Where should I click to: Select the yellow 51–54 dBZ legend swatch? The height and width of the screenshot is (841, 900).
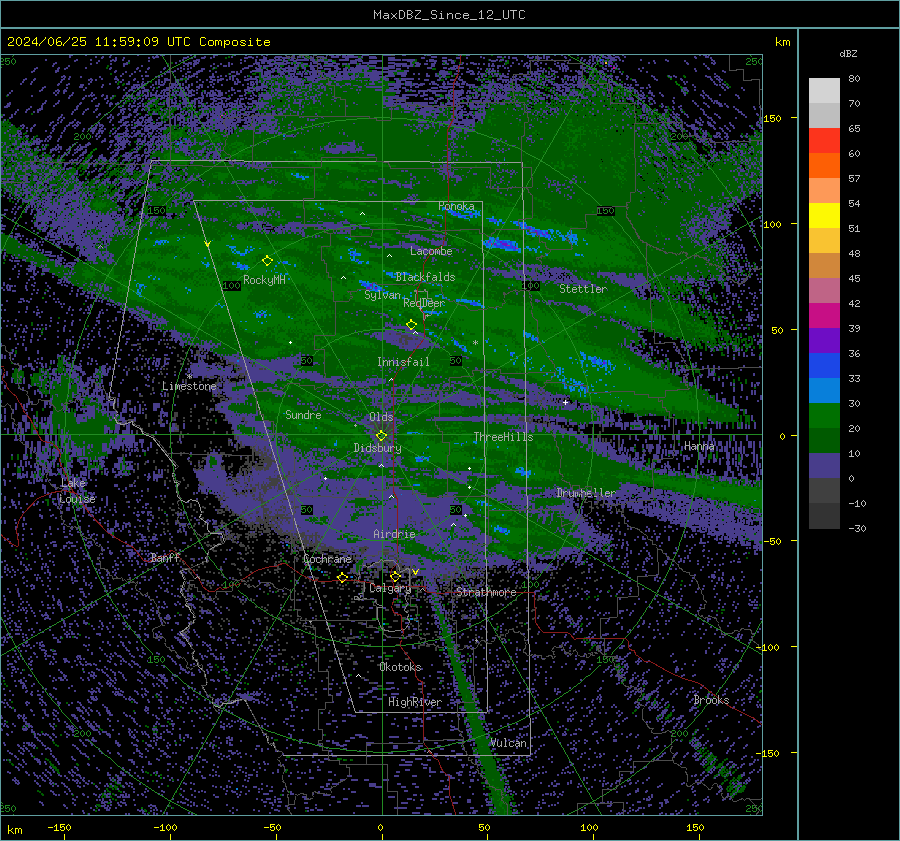point(824,216)
